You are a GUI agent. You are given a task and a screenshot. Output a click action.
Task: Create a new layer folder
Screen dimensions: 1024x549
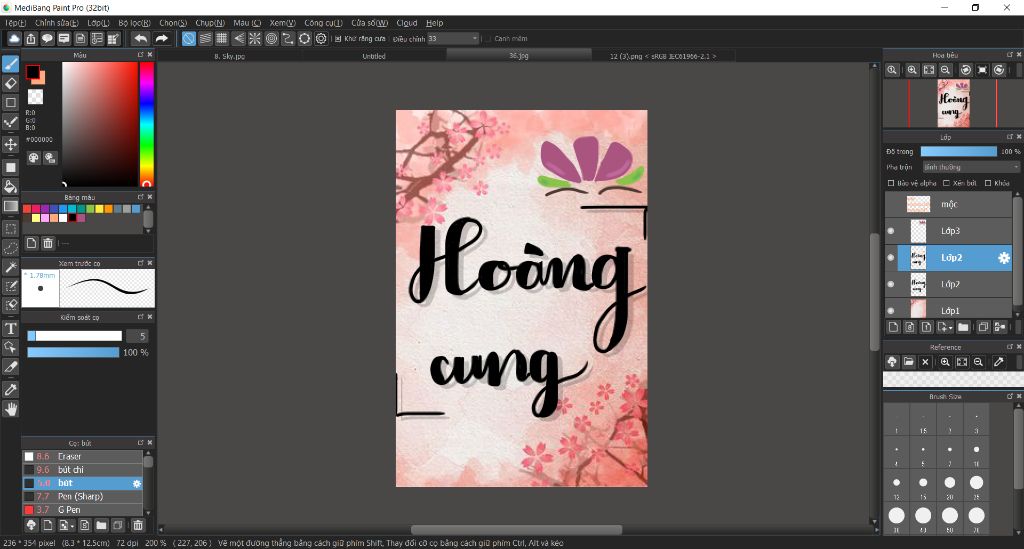963,327
